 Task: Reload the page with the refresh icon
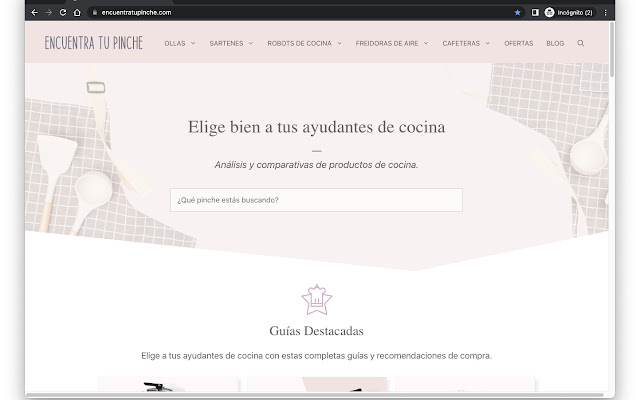[x=63, y=13]
